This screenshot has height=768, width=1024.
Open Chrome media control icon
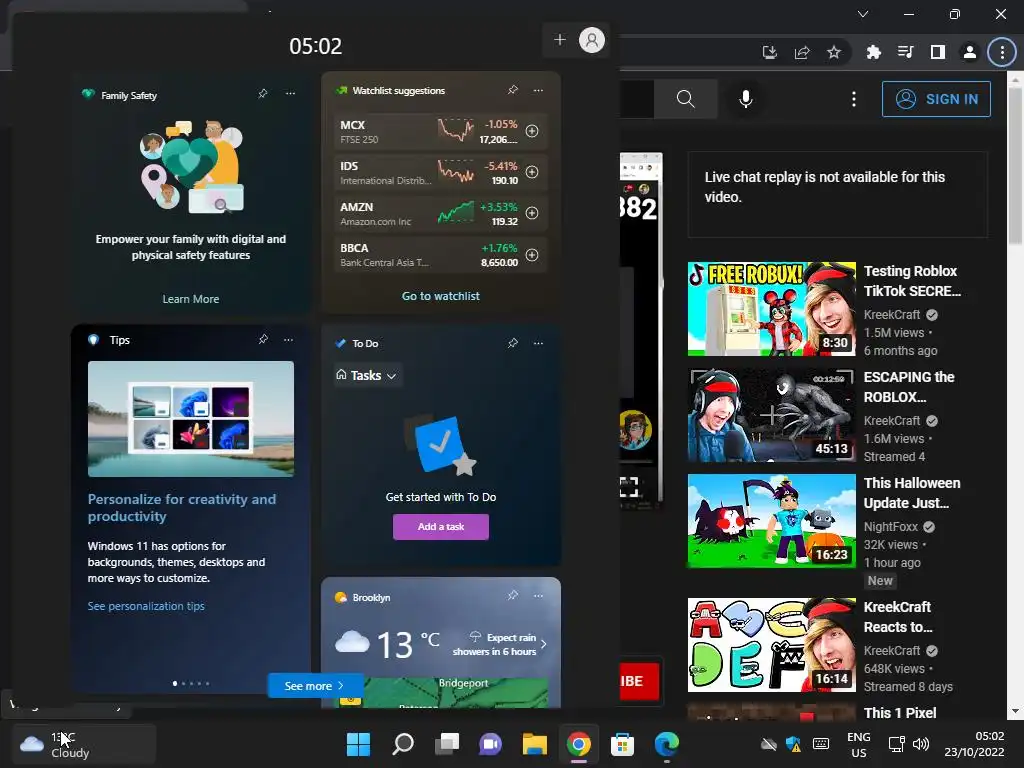point(906,52)
